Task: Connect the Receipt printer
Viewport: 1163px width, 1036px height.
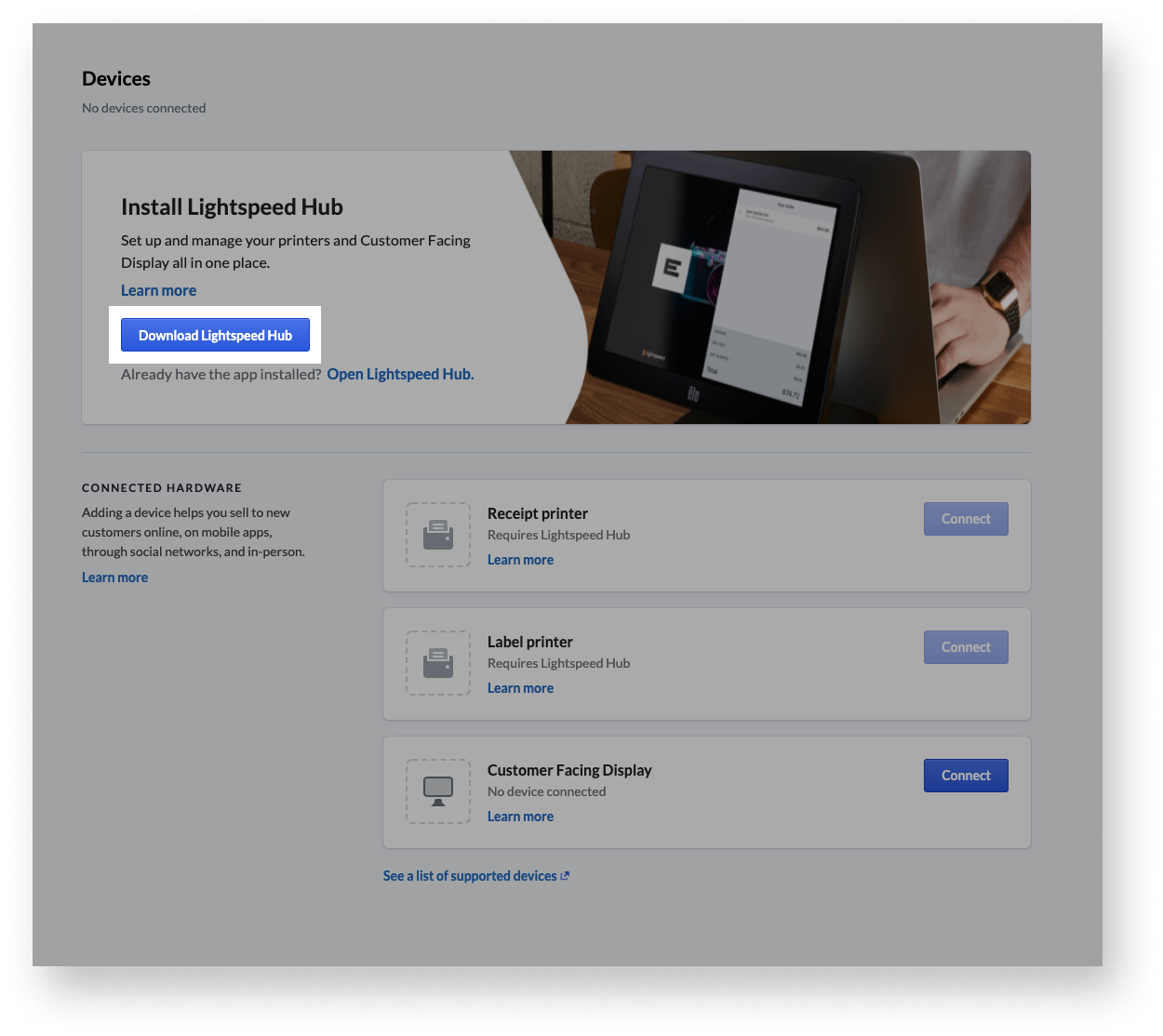Action: [966, 519]
